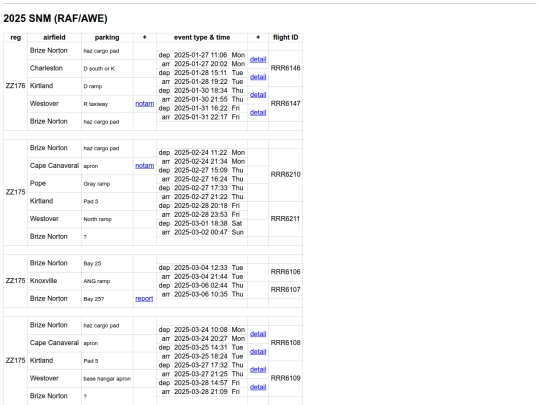Open the notam link in Westover R taxiway row
This screenshot has height=405, width=540.
point(145,103)
